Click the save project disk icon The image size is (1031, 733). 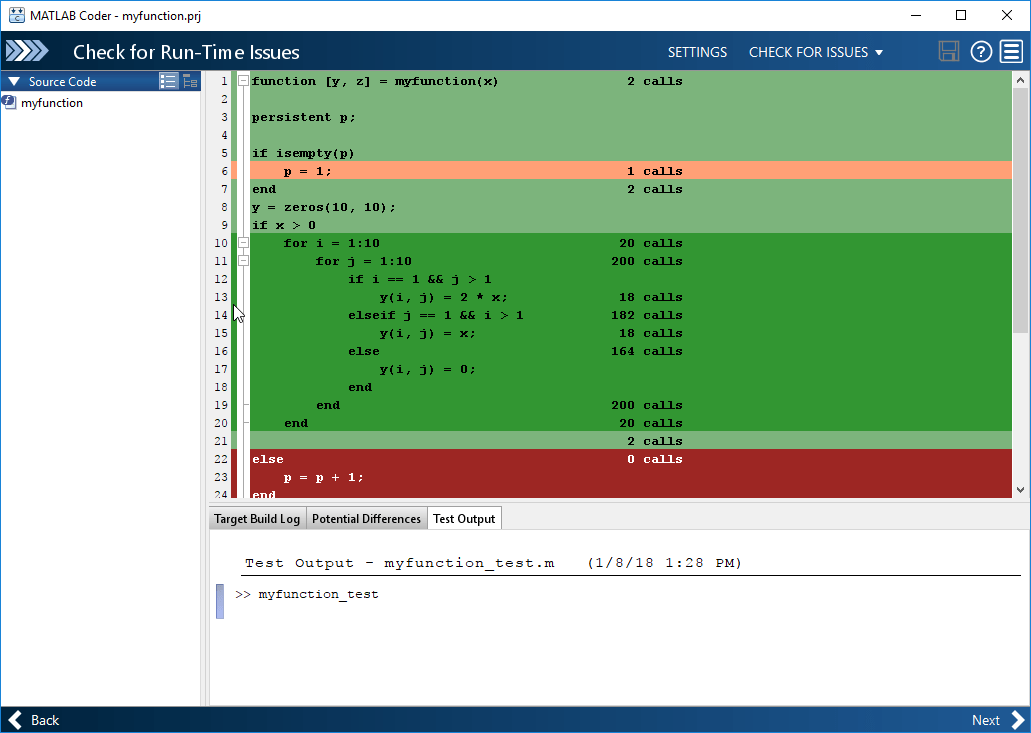pos(948,51)
